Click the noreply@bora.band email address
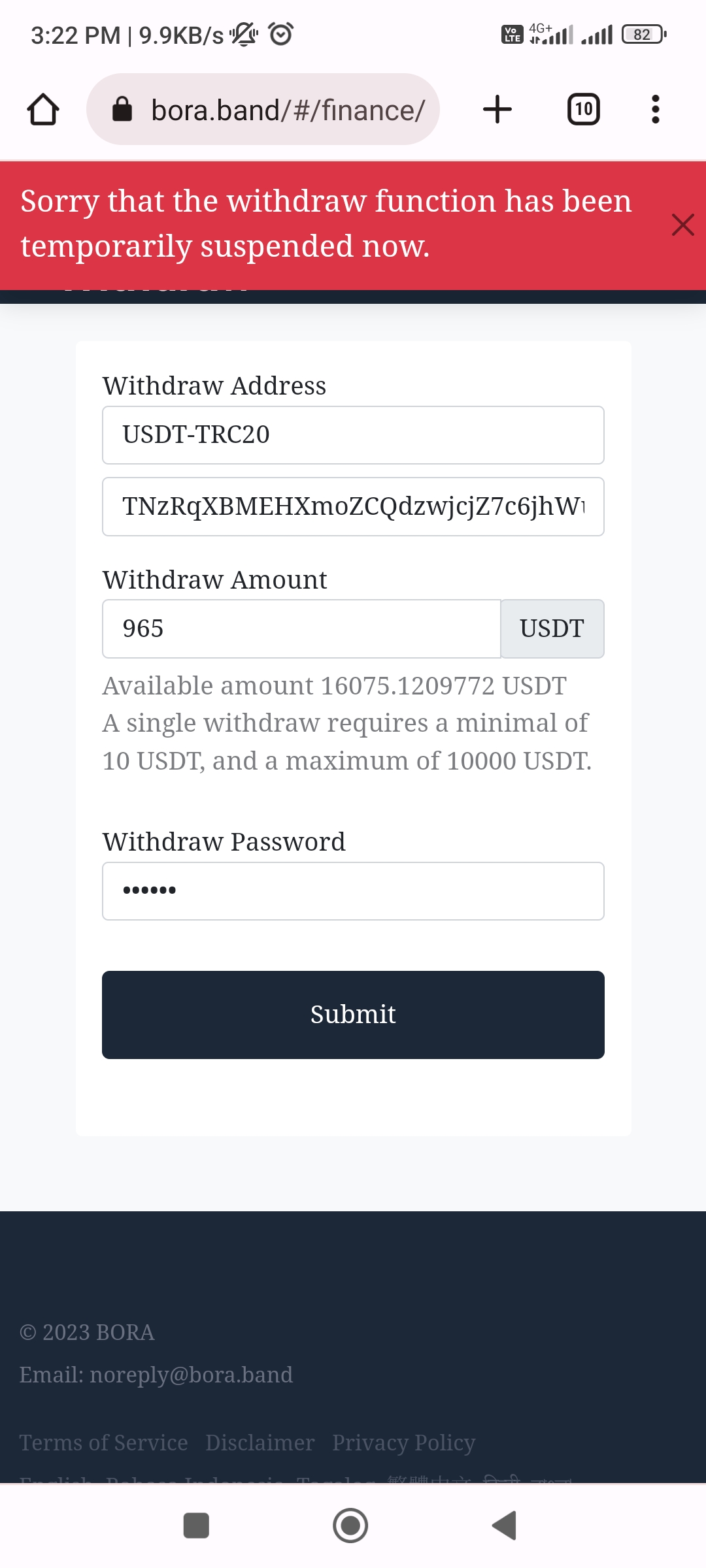Image resolution: width=706 pixels, height=1568 pixels. pyautogui.click(x=191, y=1375)
